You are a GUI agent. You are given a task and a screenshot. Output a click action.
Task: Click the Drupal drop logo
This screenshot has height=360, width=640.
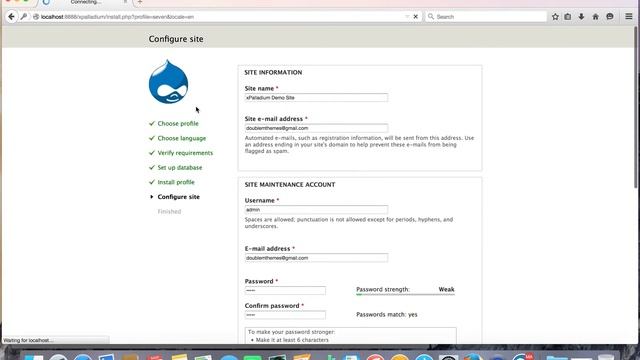click(x=169, y=82)
